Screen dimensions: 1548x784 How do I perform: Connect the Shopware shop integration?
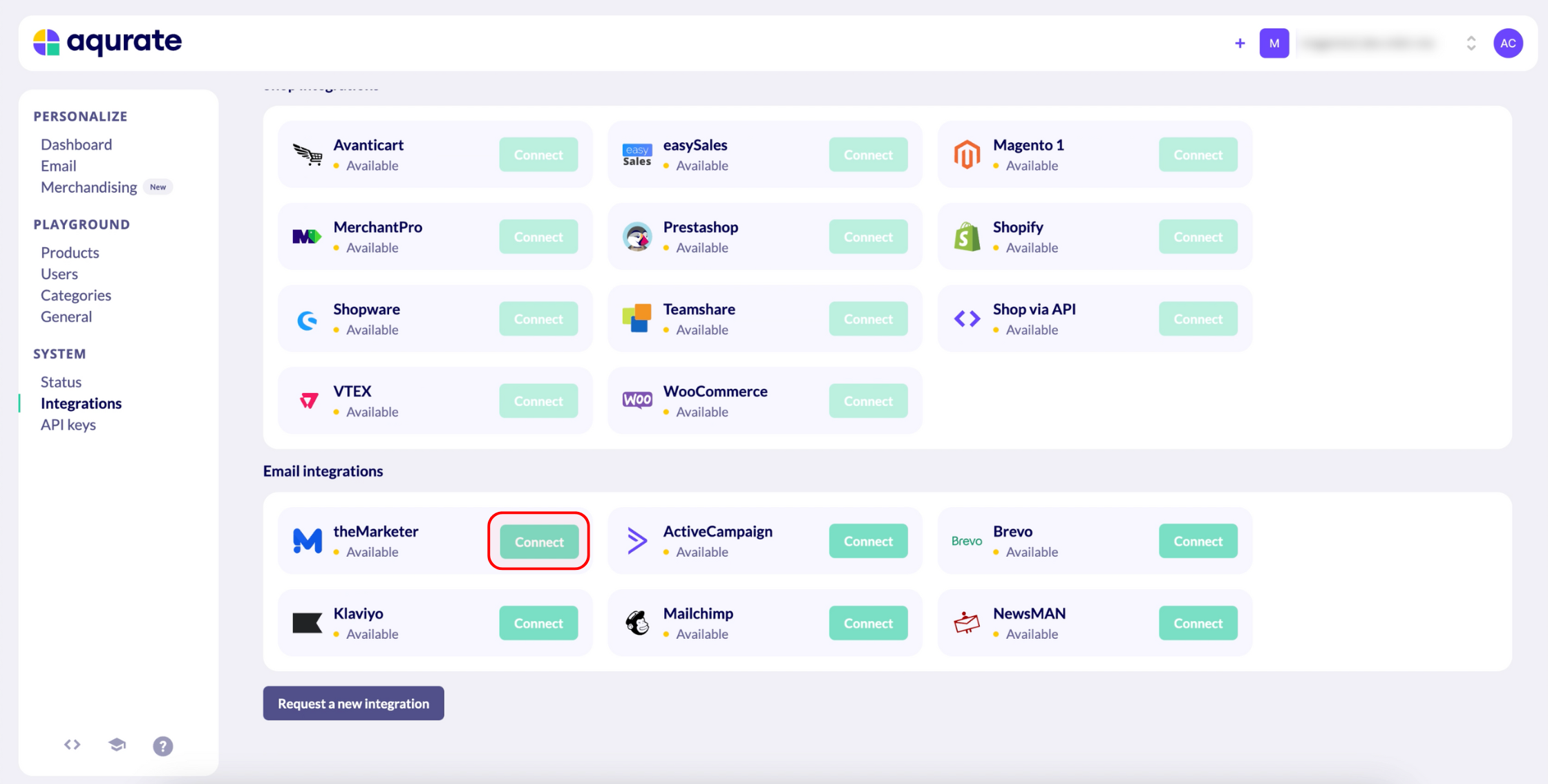[x=538, y=318]
